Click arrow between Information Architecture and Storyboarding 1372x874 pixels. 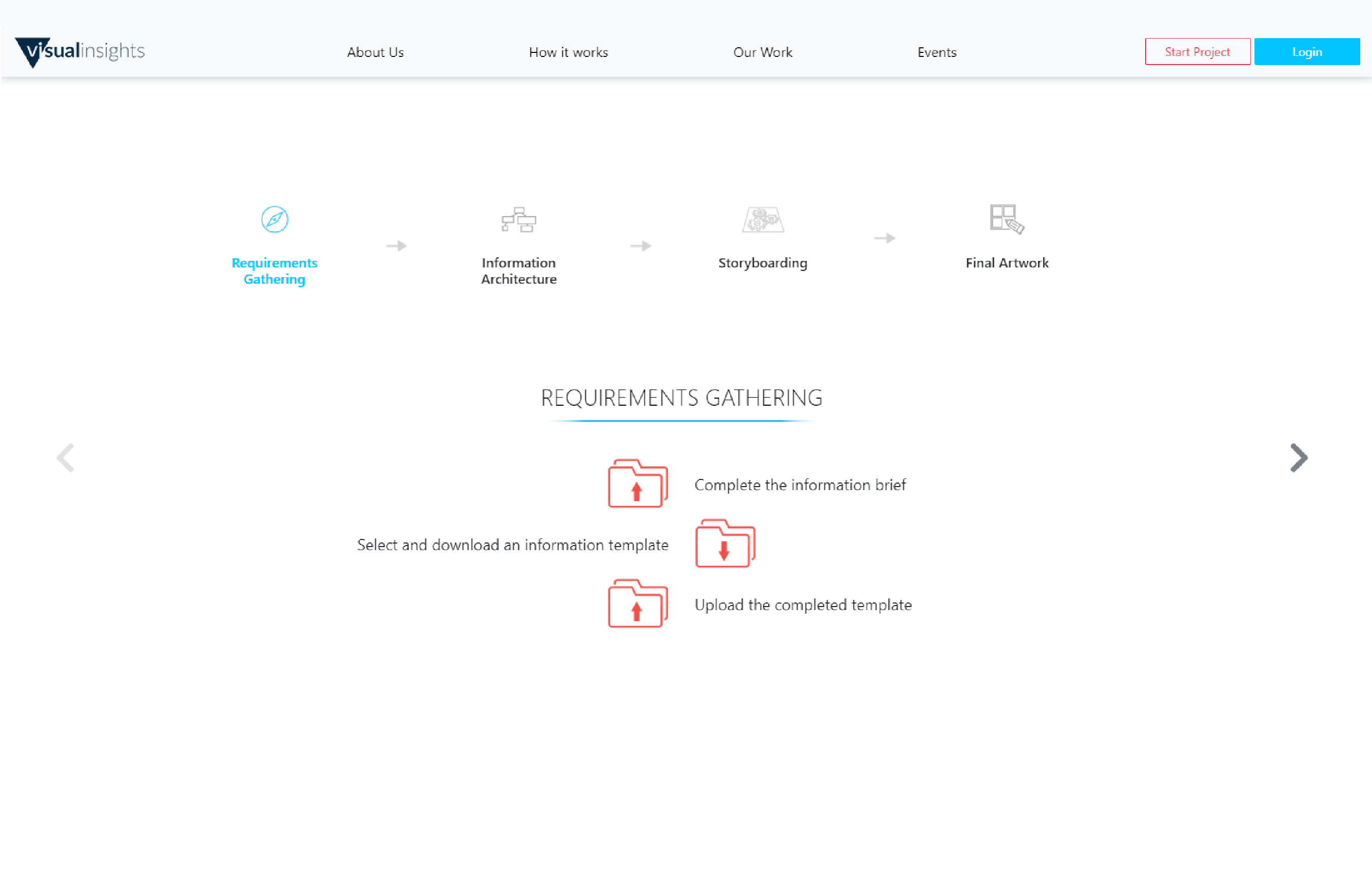641,246
